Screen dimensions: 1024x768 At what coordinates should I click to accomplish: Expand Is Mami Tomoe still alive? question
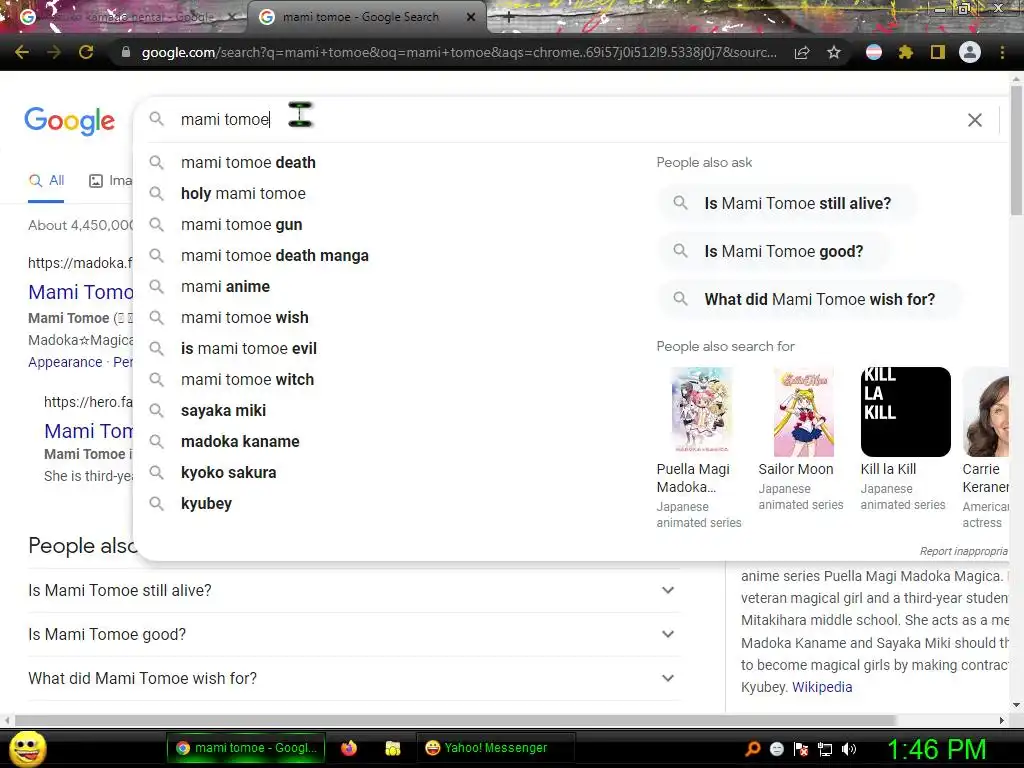(353, 590)
